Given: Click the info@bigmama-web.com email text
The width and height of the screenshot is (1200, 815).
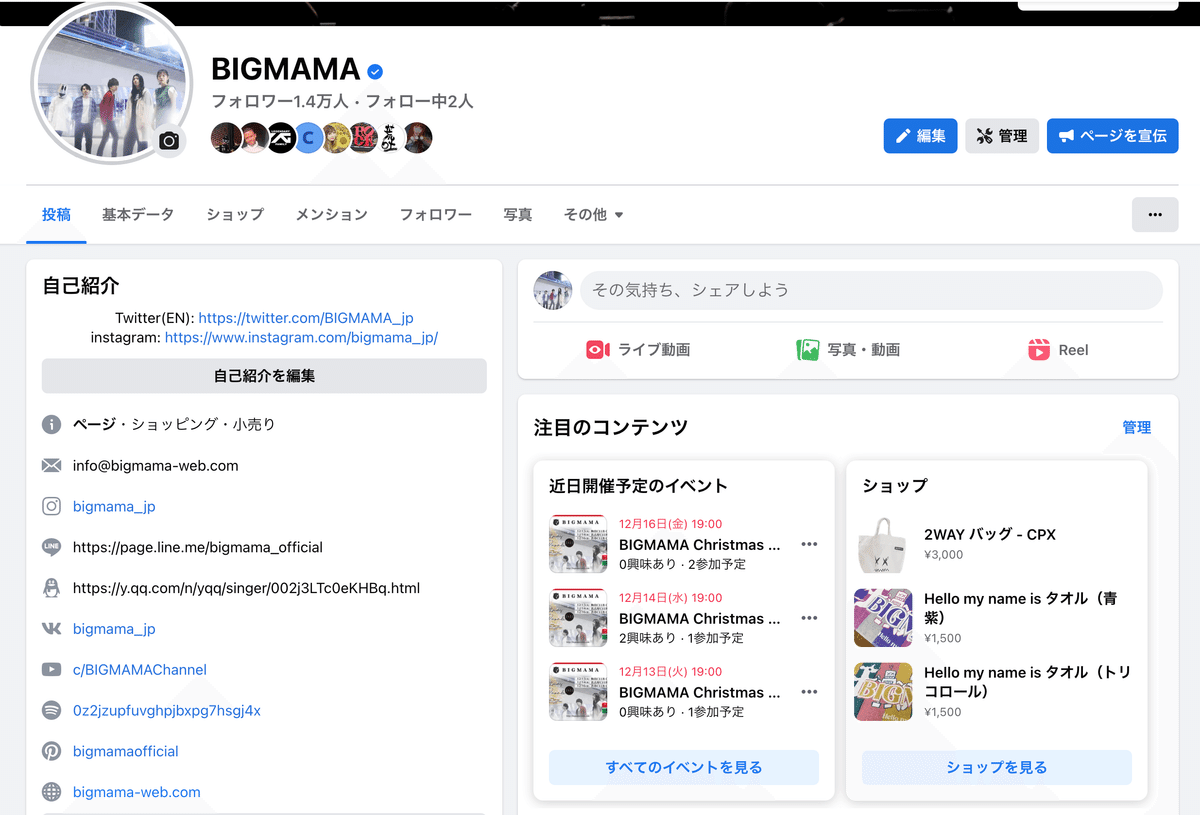Looking at the screenshot, I should (156, 466).
